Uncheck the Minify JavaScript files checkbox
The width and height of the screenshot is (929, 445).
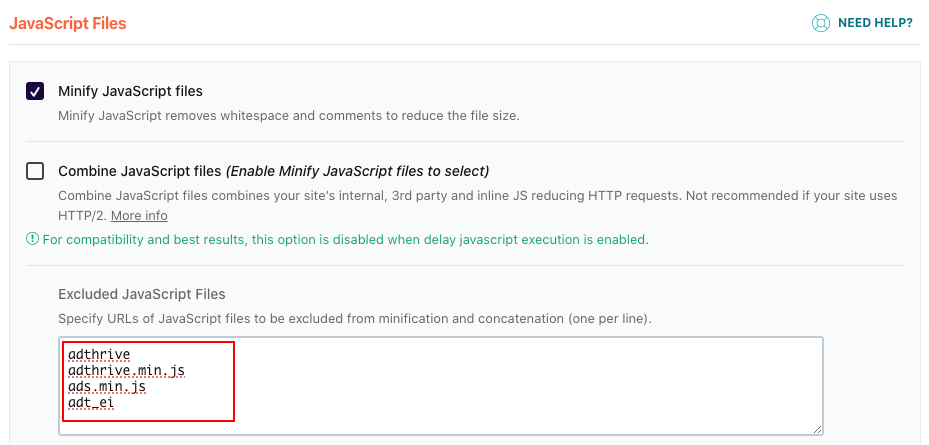(x=35, y=91)
